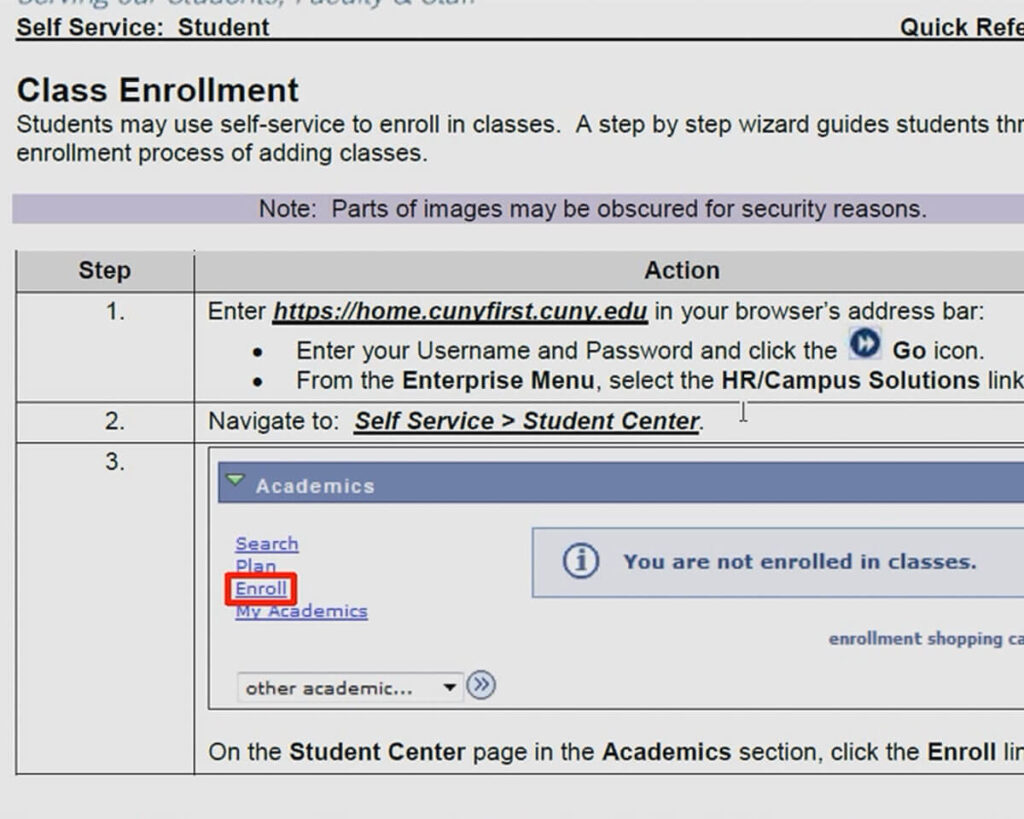Click the Action column header
The image size is (1024, 819).
click(x=681, y=271)
